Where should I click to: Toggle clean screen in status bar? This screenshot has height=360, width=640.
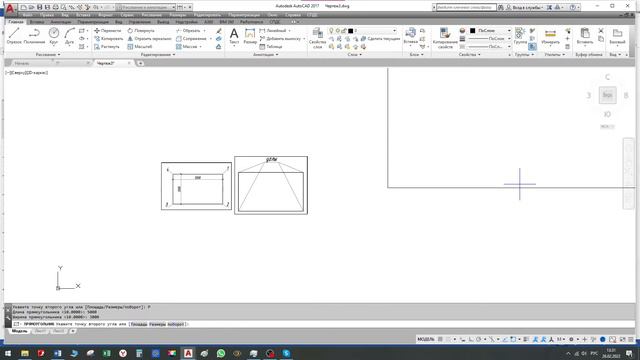[x=622, y=339]
